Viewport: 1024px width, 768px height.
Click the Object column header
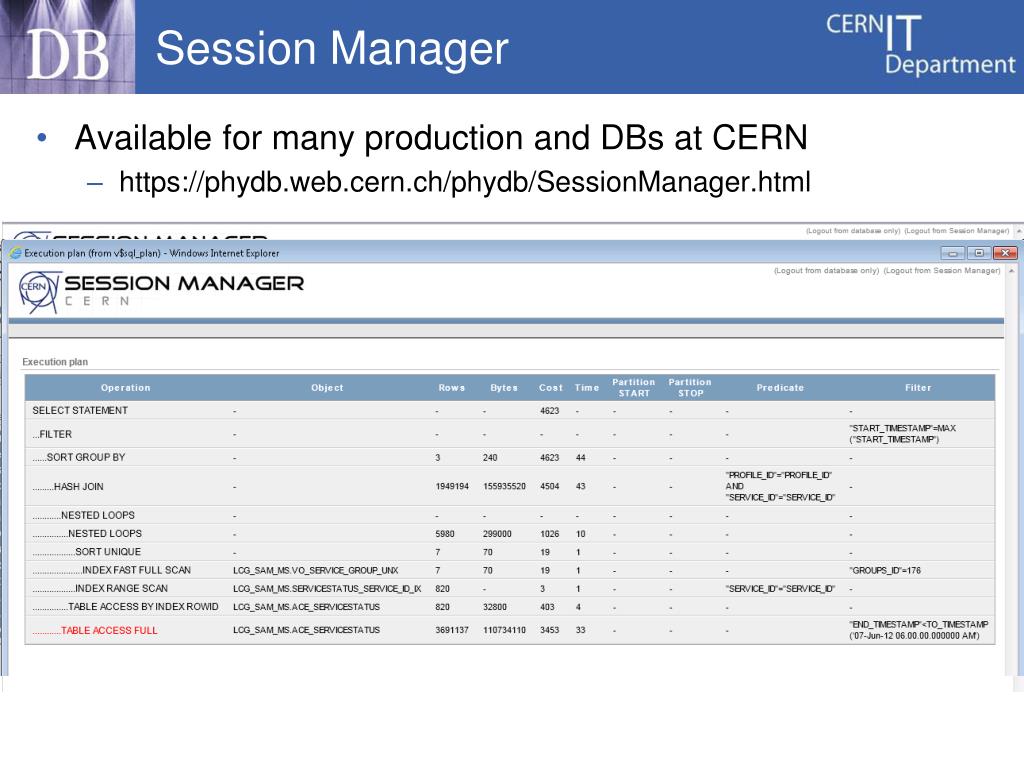click(327, 387)
